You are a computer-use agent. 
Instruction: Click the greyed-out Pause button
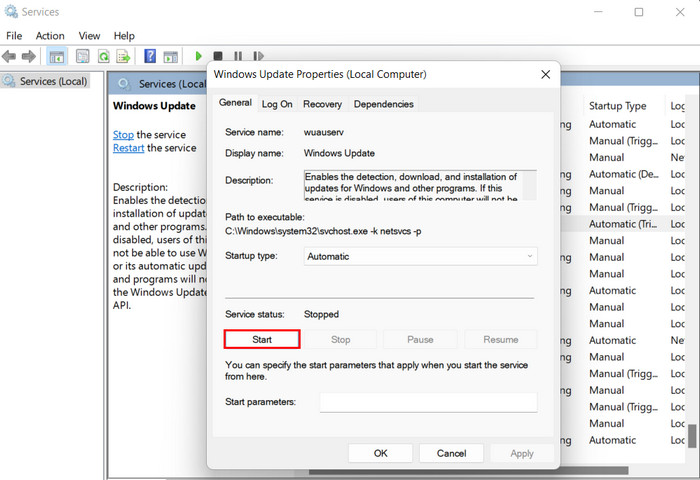pyautogui.click(x=420, y=340)
